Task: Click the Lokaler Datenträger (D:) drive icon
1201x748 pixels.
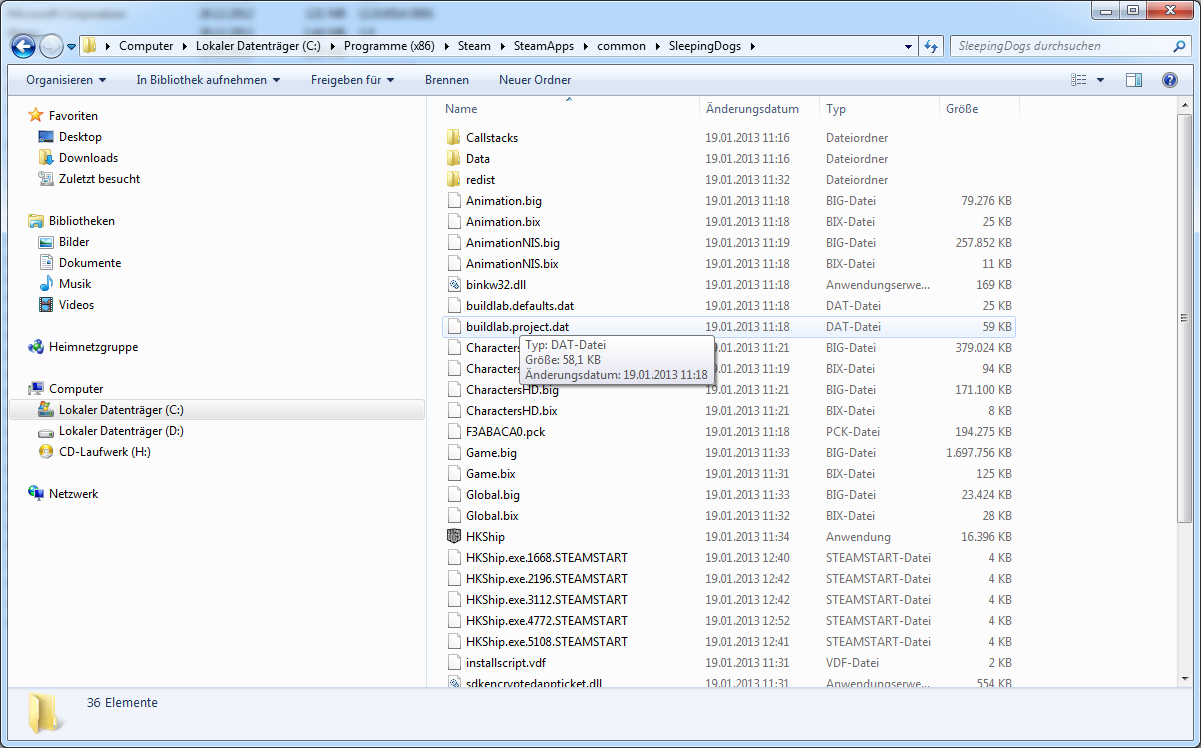Action: pos(46,431)
